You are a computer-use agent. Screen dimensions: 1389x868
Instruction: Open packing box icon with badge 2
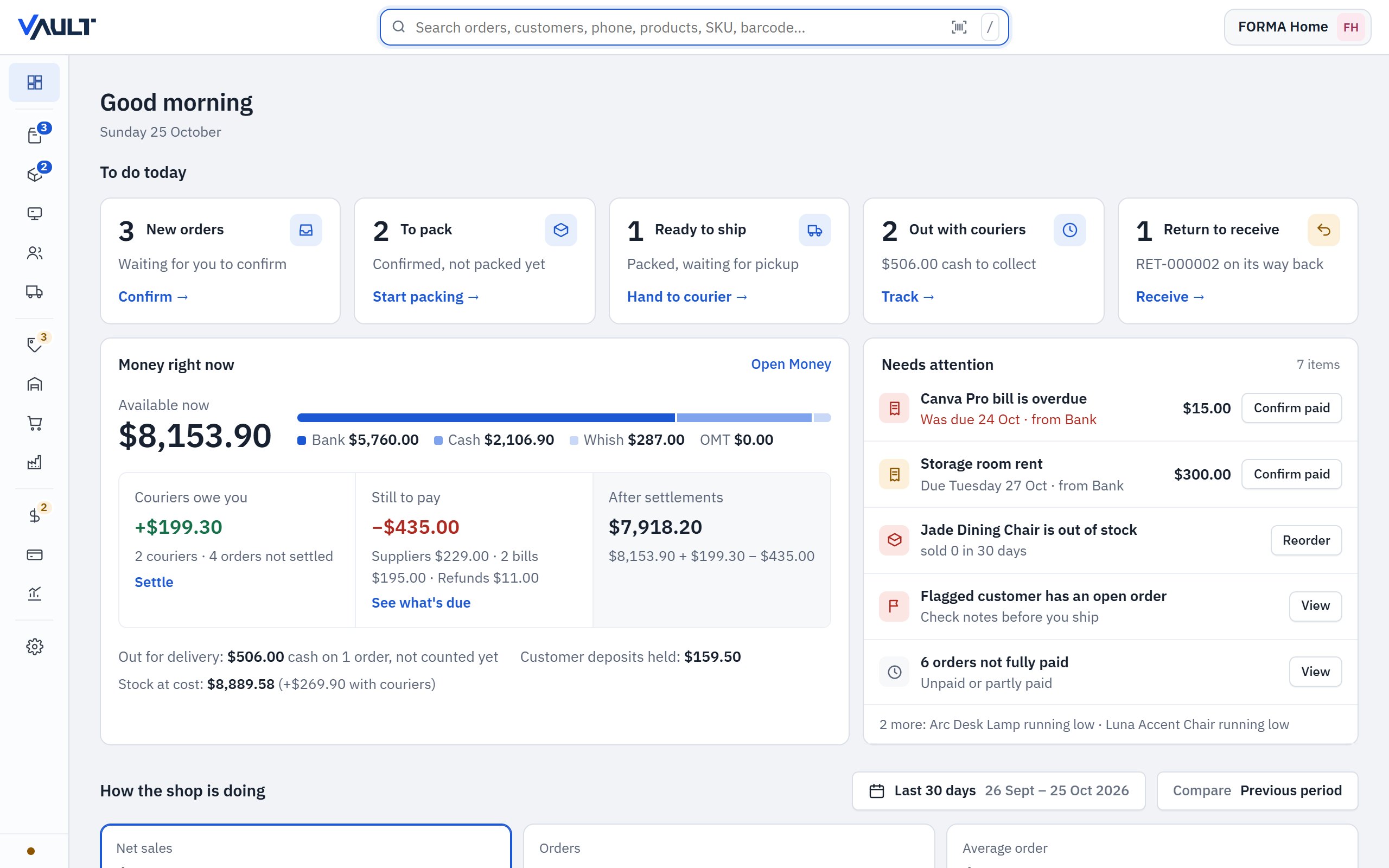pos(34,174)
